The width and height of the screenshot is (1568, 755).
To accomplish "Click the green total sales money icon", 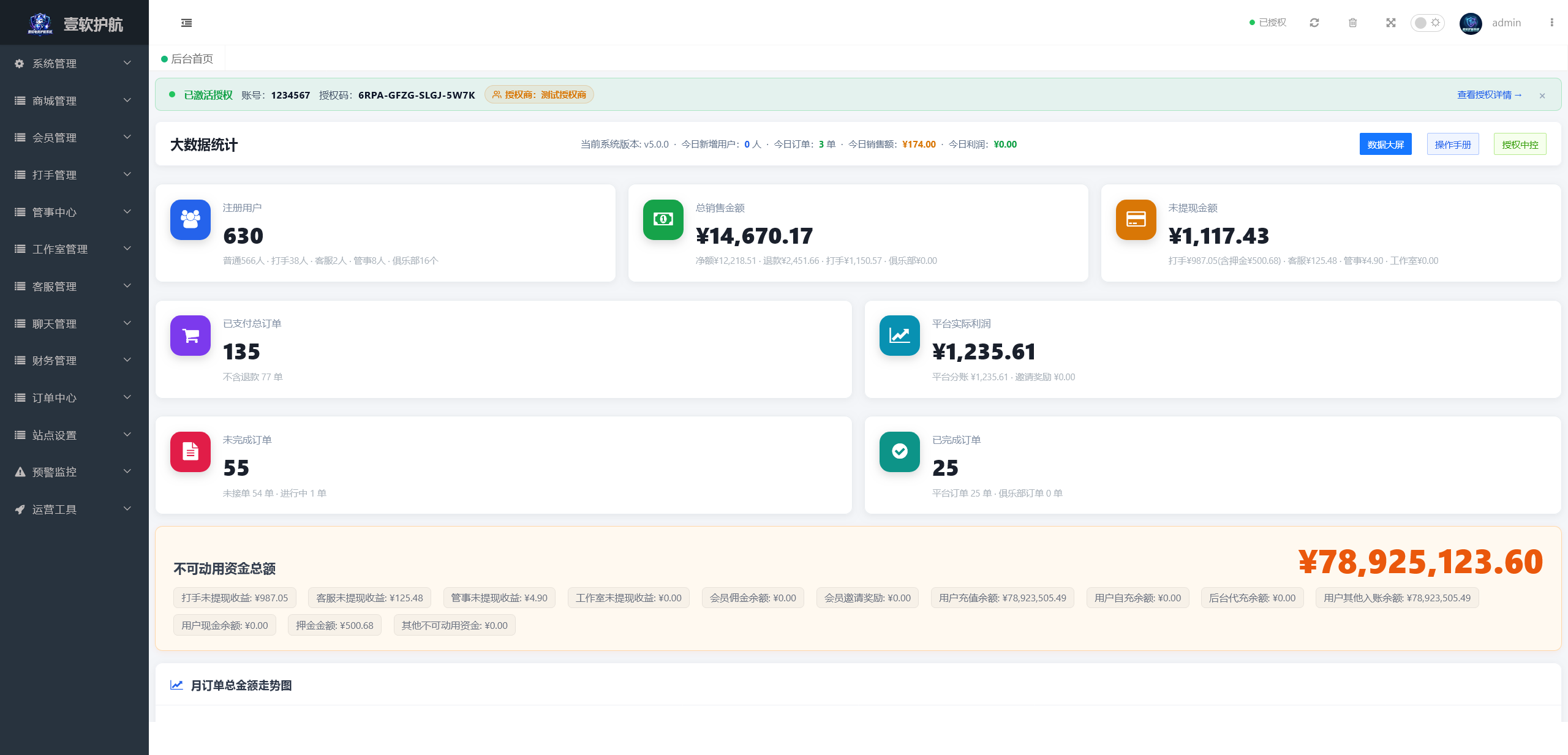I will point(663,220).
